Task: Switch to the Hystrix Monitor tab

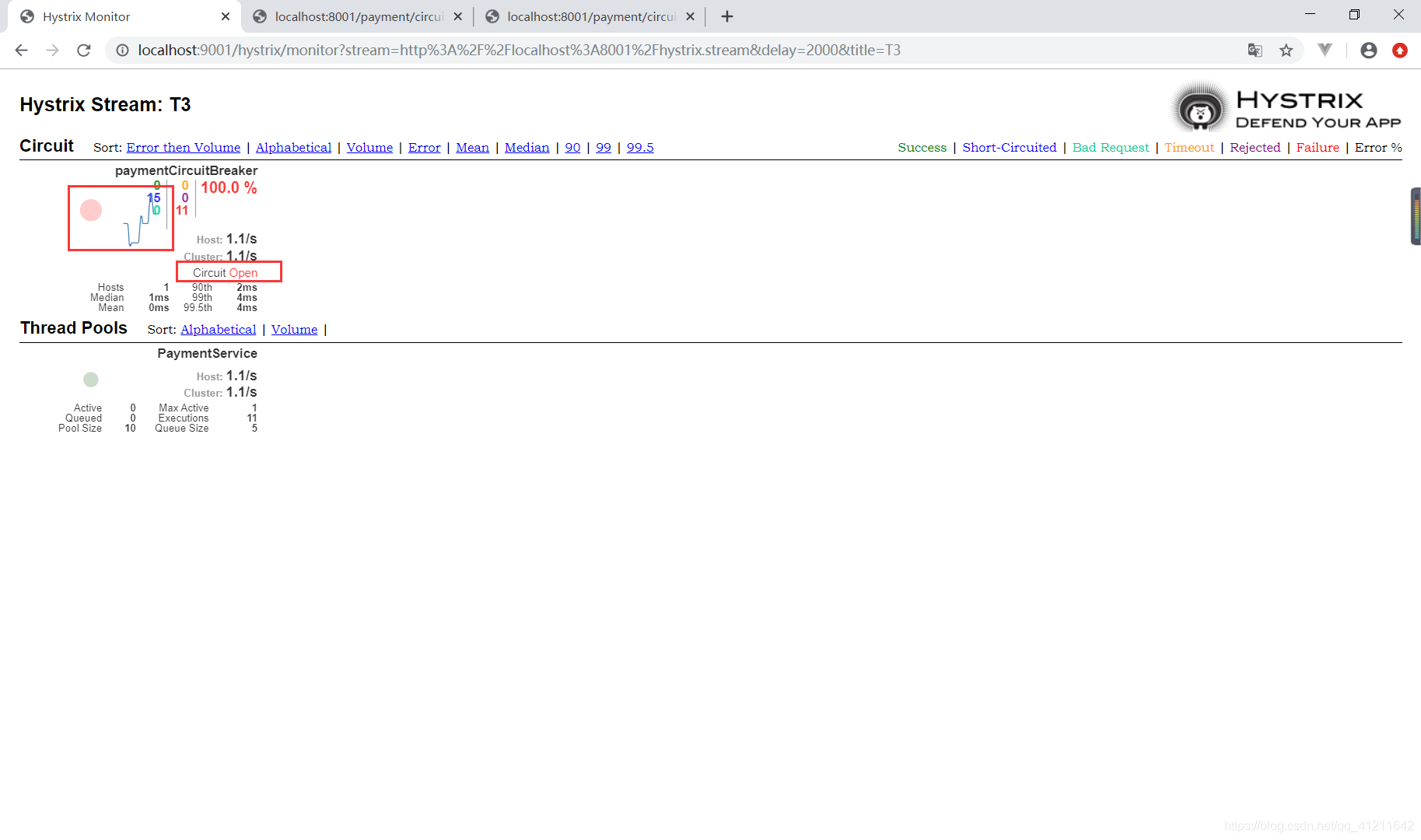Action: coord(124,16)
